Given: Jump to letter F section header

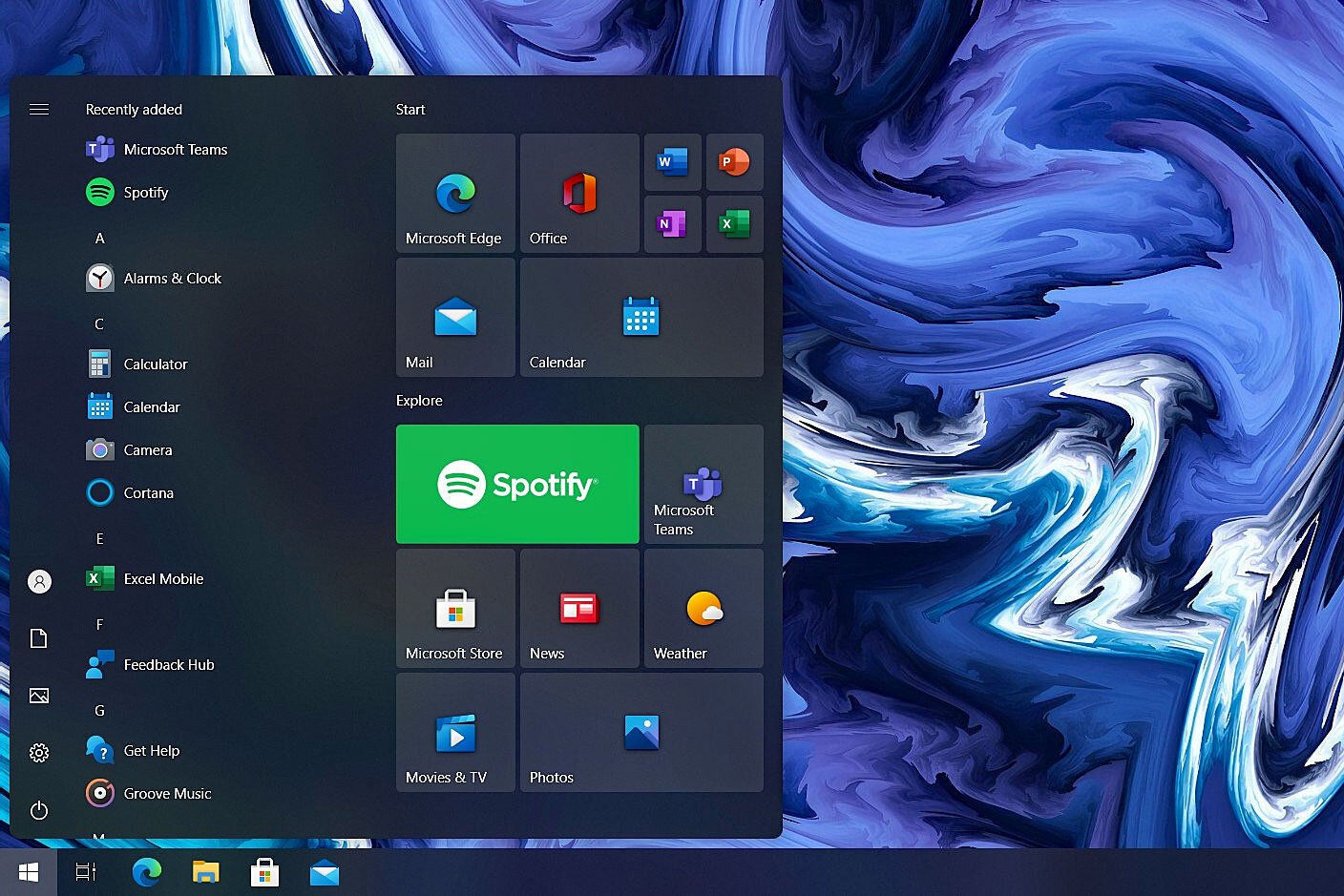Looking at the screenshot, I should click(99, 625).
